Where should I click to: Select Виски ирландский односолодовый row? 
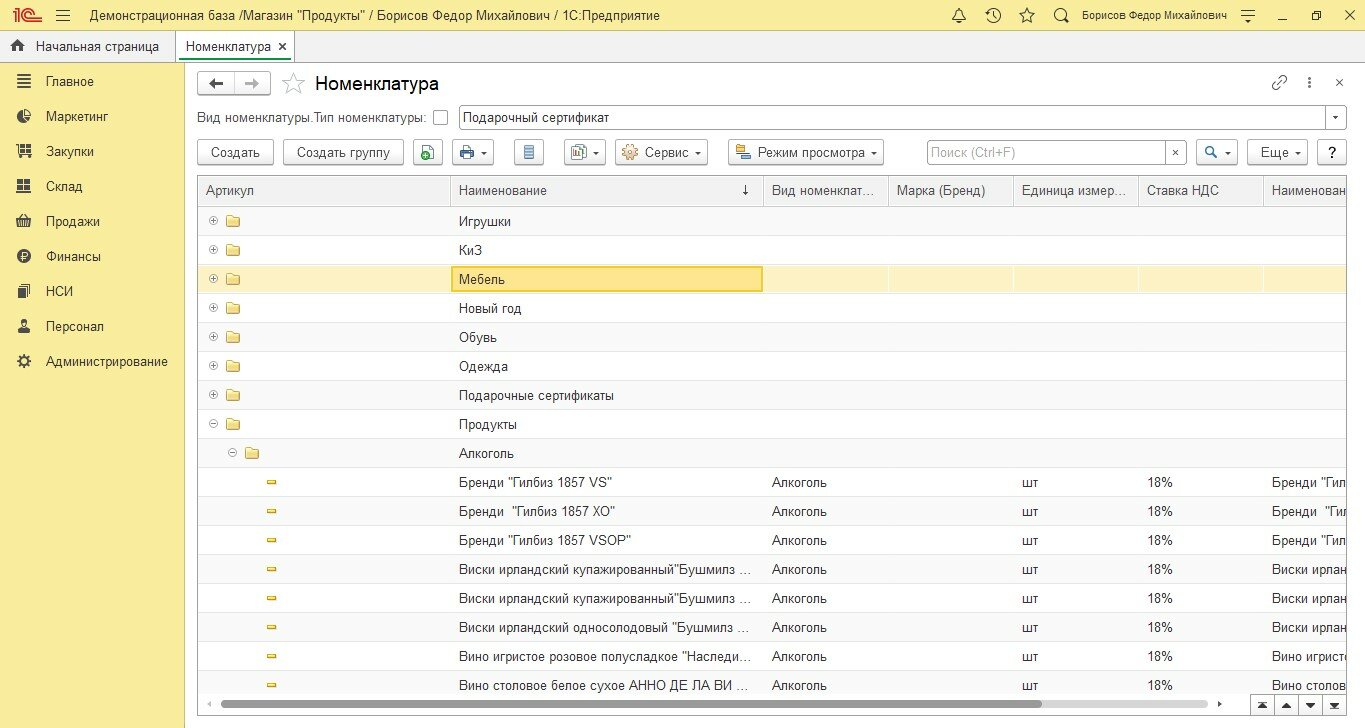click(773, 627)
